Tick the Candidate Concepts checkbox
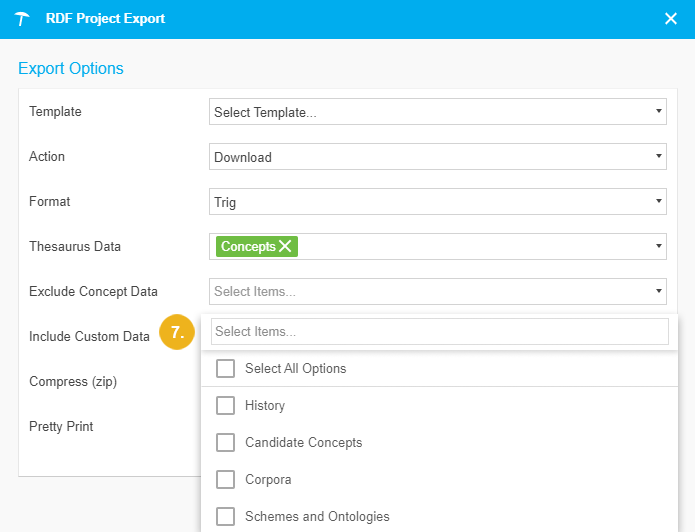This screenshot has height=532, width=695. pyautogui.click(x=226, y=443)
